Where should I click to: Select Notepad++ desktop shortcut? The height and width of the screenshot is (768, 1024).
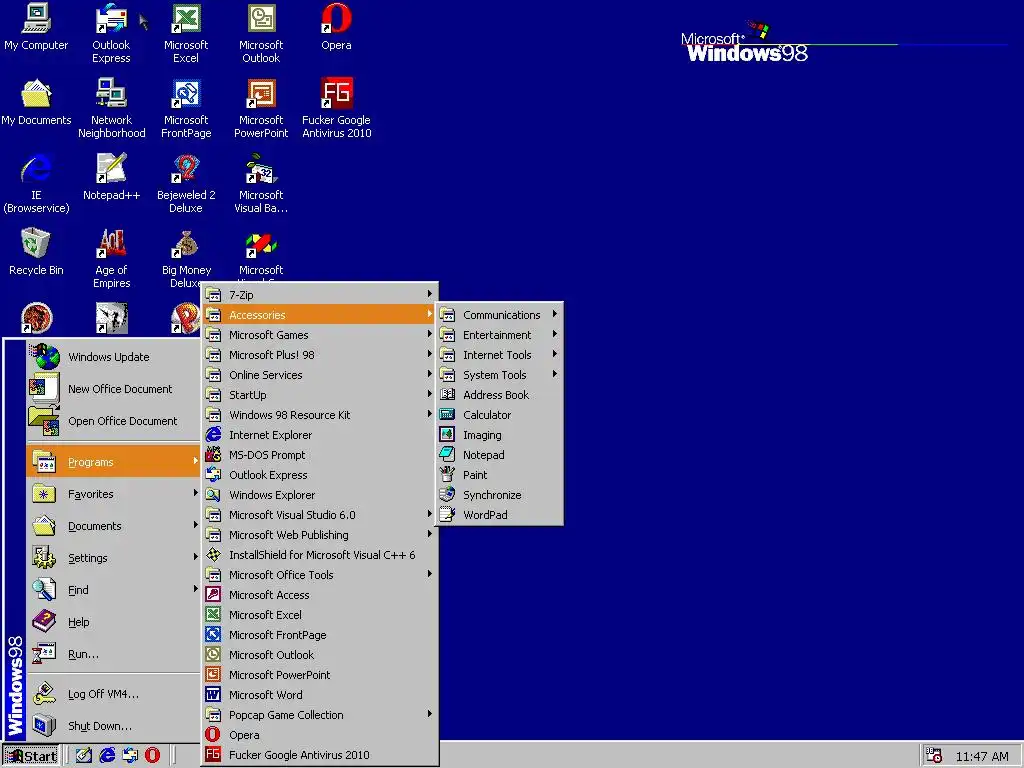coord(111,178)
